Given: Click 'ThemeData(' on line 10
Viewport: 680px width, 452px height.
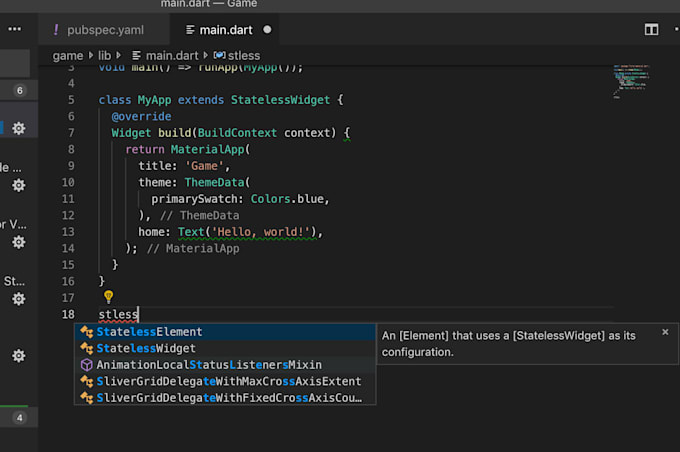Looking at the screenshot, I should point(217,182).
